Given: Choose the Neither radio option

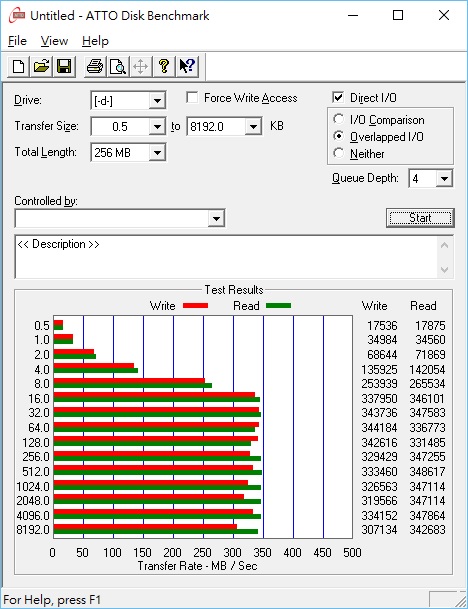Looking at the screenshot, I should [x=338, y=153].
